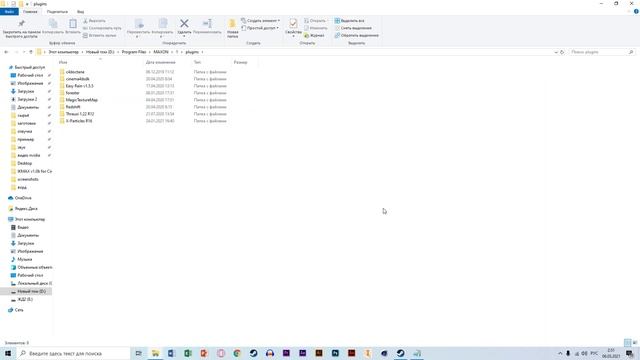The height and width of the screenshot is (360, 640).
Task: Select the X-Particles R16 folder
Action: [x=79, y=121]
